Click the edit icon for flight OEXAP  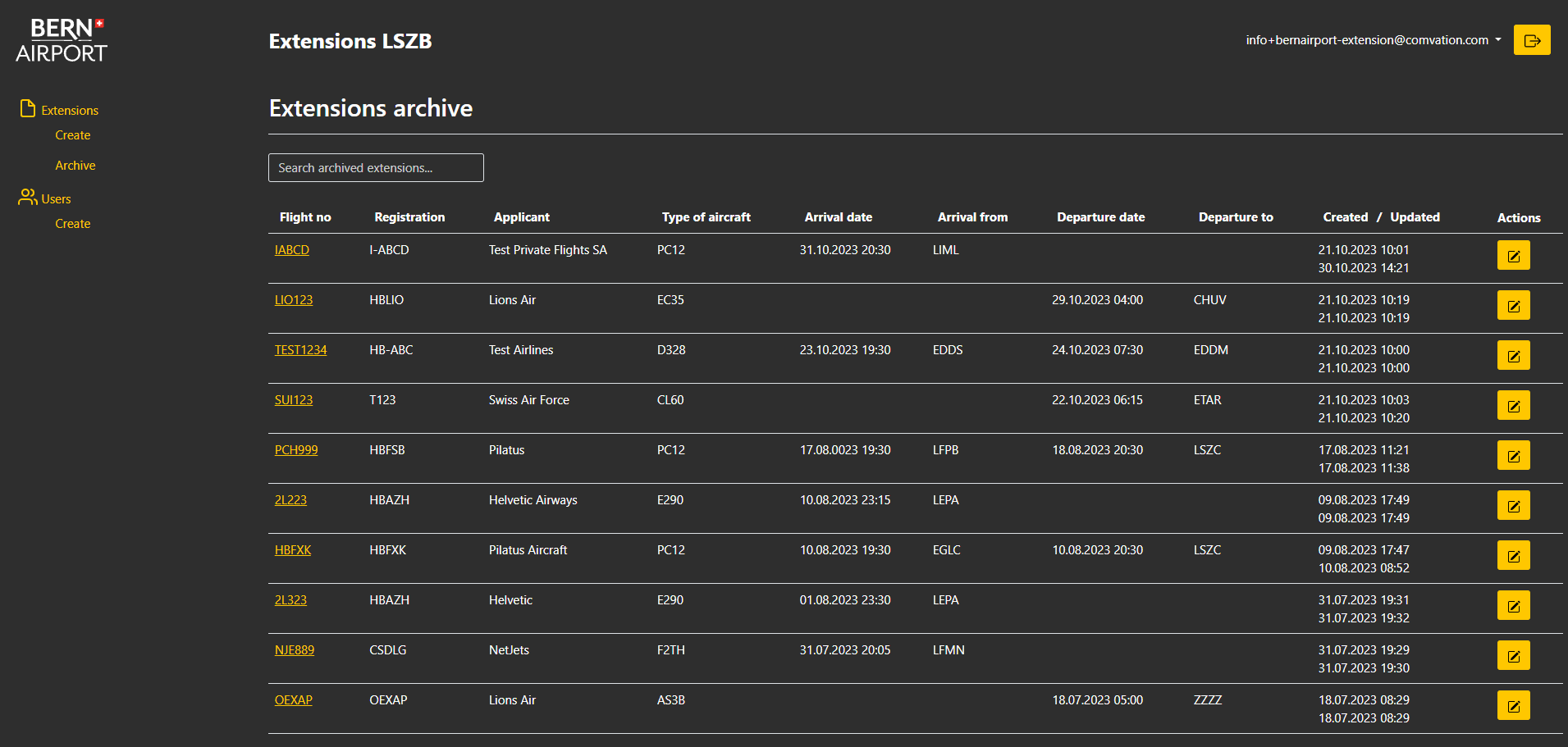tap(1514, 705)
